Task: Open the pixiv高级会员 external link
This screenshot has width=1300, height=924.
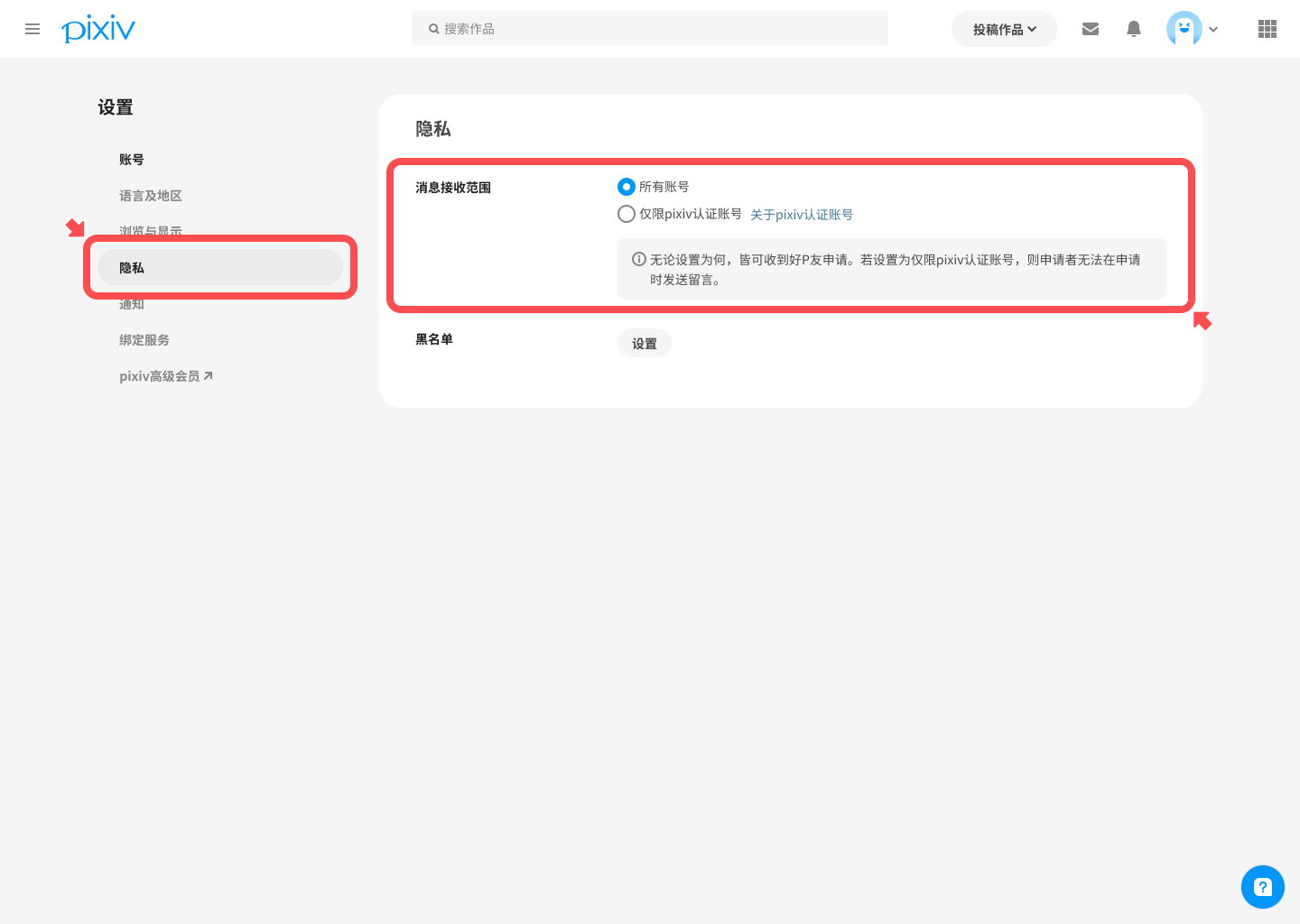Action: click(x=166, y=376)
